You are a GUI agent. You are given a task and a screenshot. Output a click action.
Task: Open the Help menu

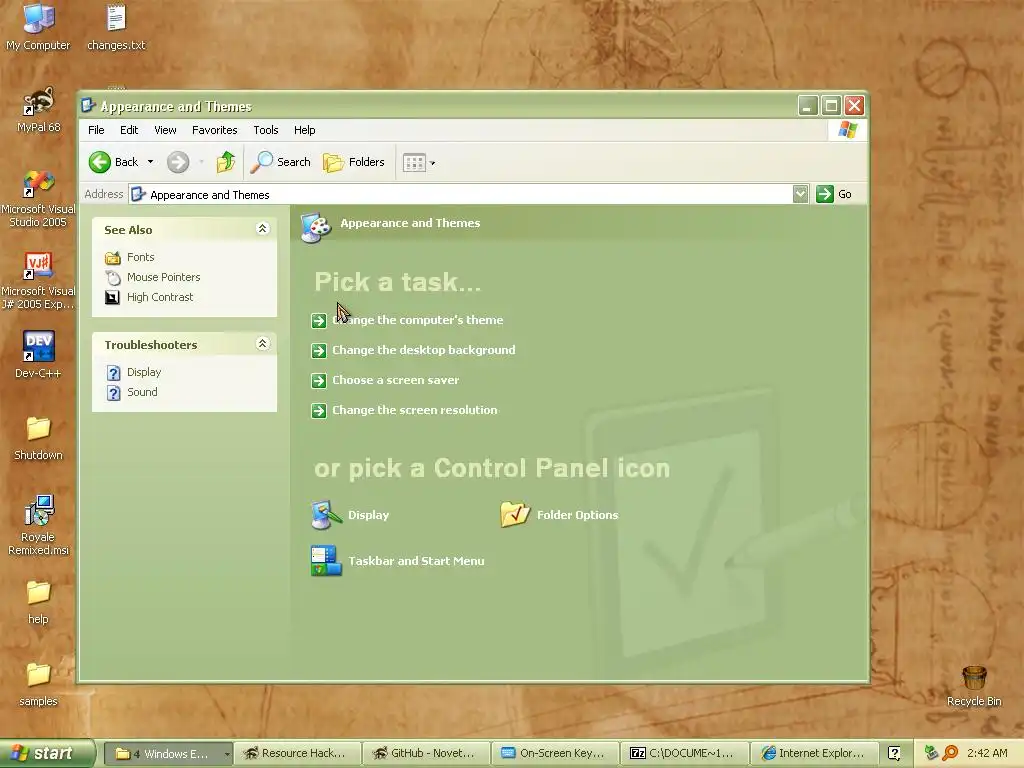click(x=304, y=130)
